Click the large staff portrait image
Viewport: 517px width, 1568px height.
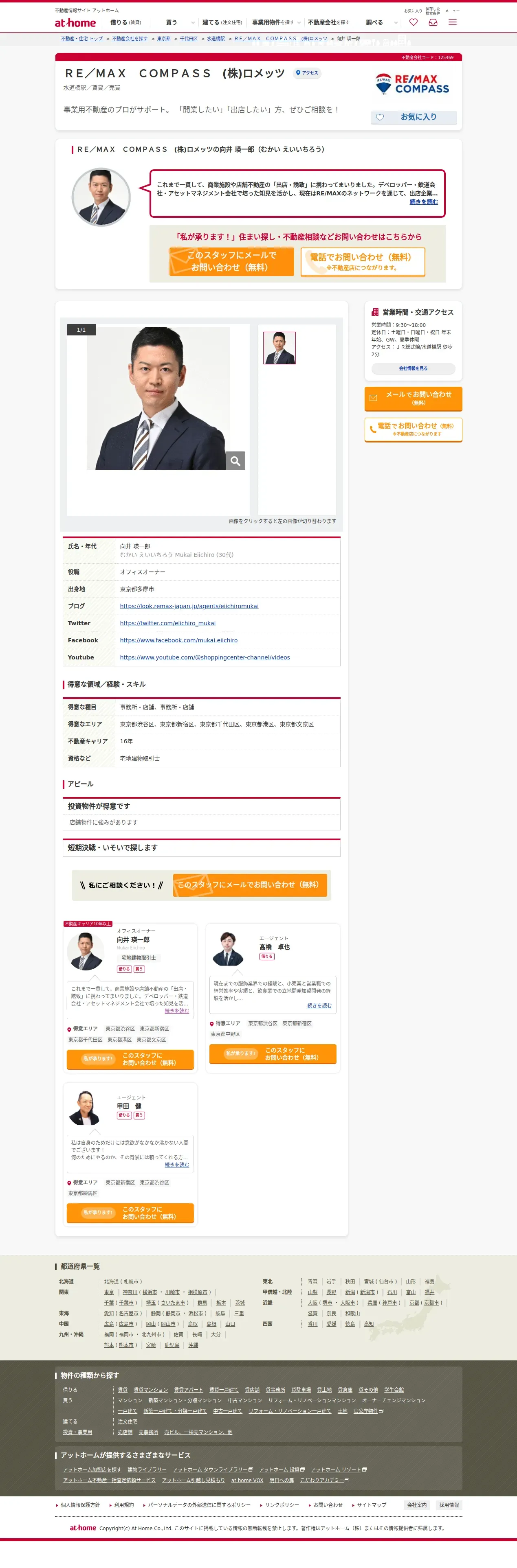[x=158, y=399]
